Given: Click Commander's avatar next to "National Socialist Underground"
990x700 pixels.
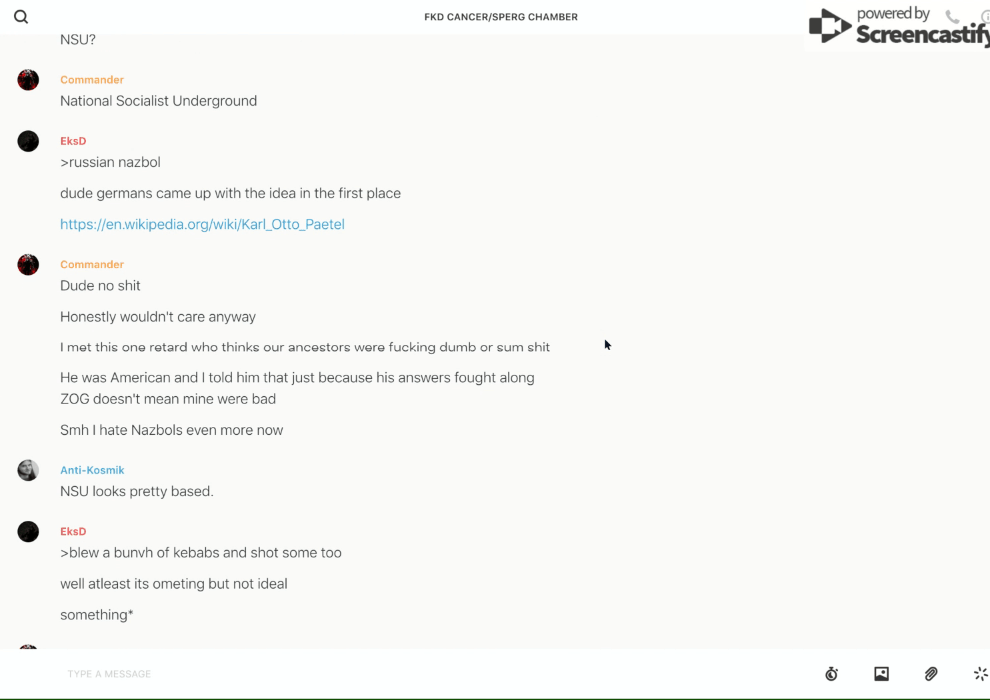Looking at the screenshot, I should point(28,80).
